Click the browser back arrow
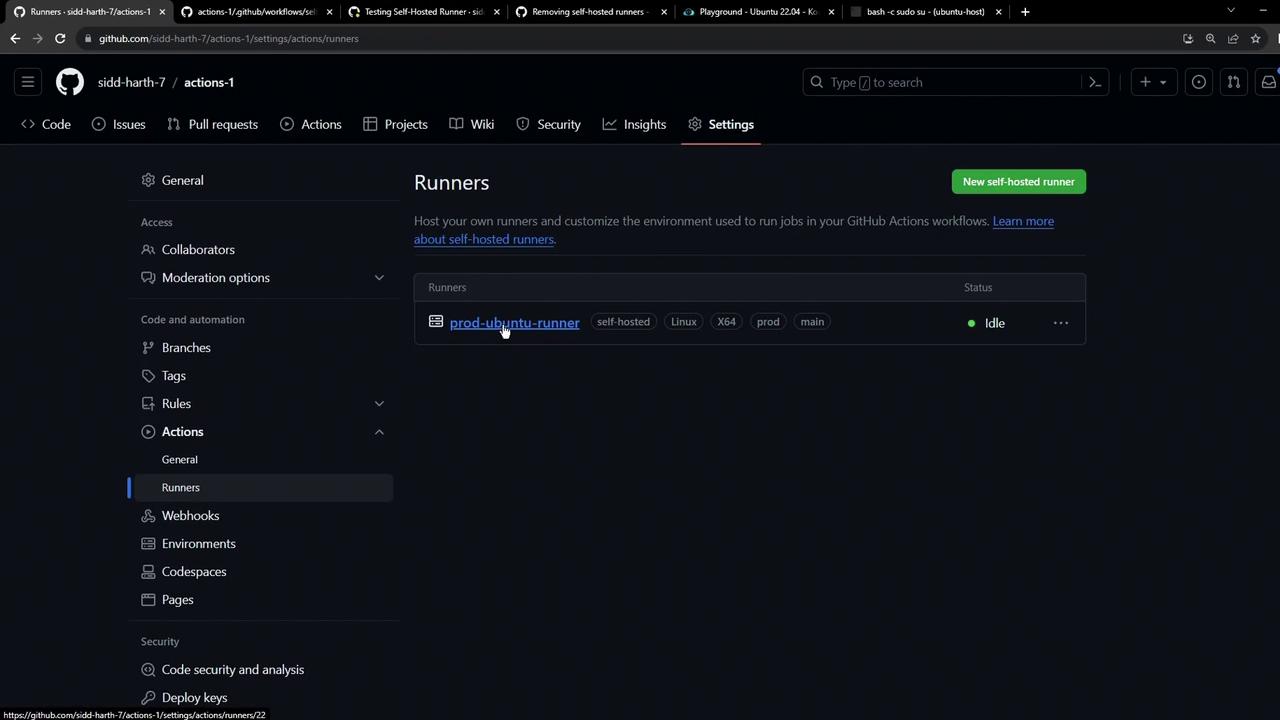Image resolution: width=1280 pixels, height=720 pixels. click(15, 38)
